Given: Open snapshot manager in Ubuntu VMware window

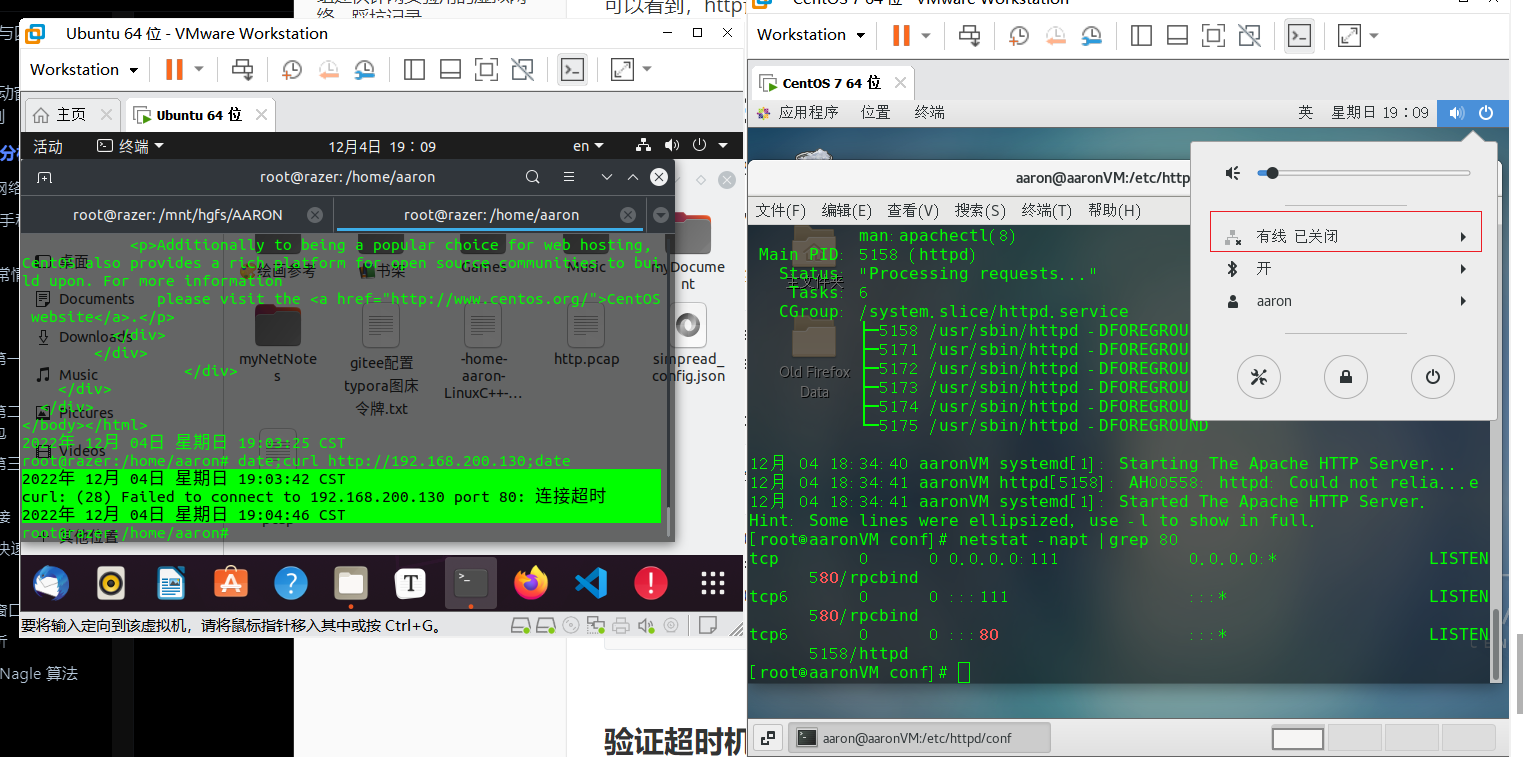Looking at the screenshot, I should click(364, 69).
